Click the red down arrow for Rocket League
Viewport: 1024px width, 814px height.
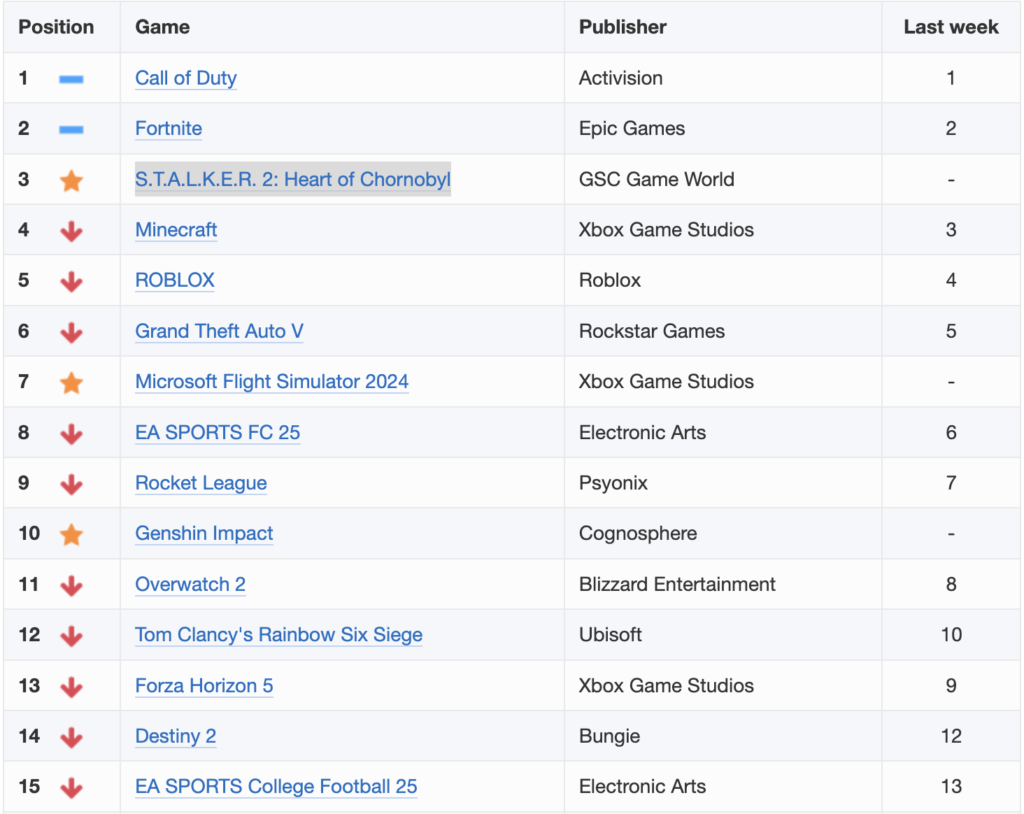coord(71,484)
